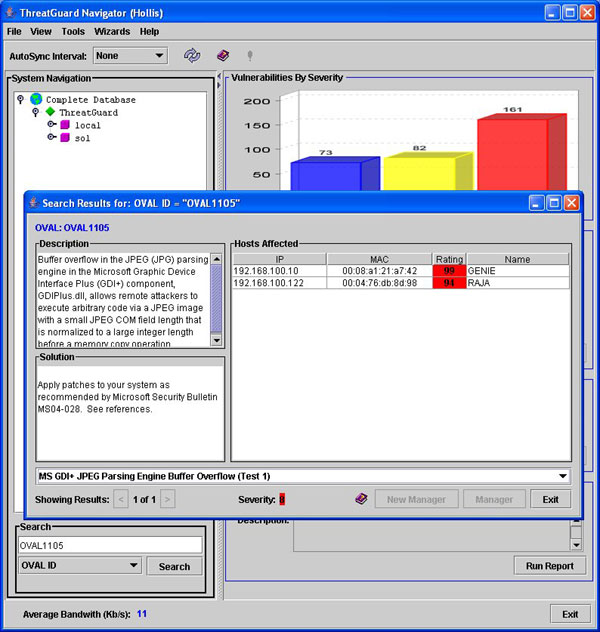Click the magenta icon next to local
This screenshot has width=600, height=632.
(65, 126)
